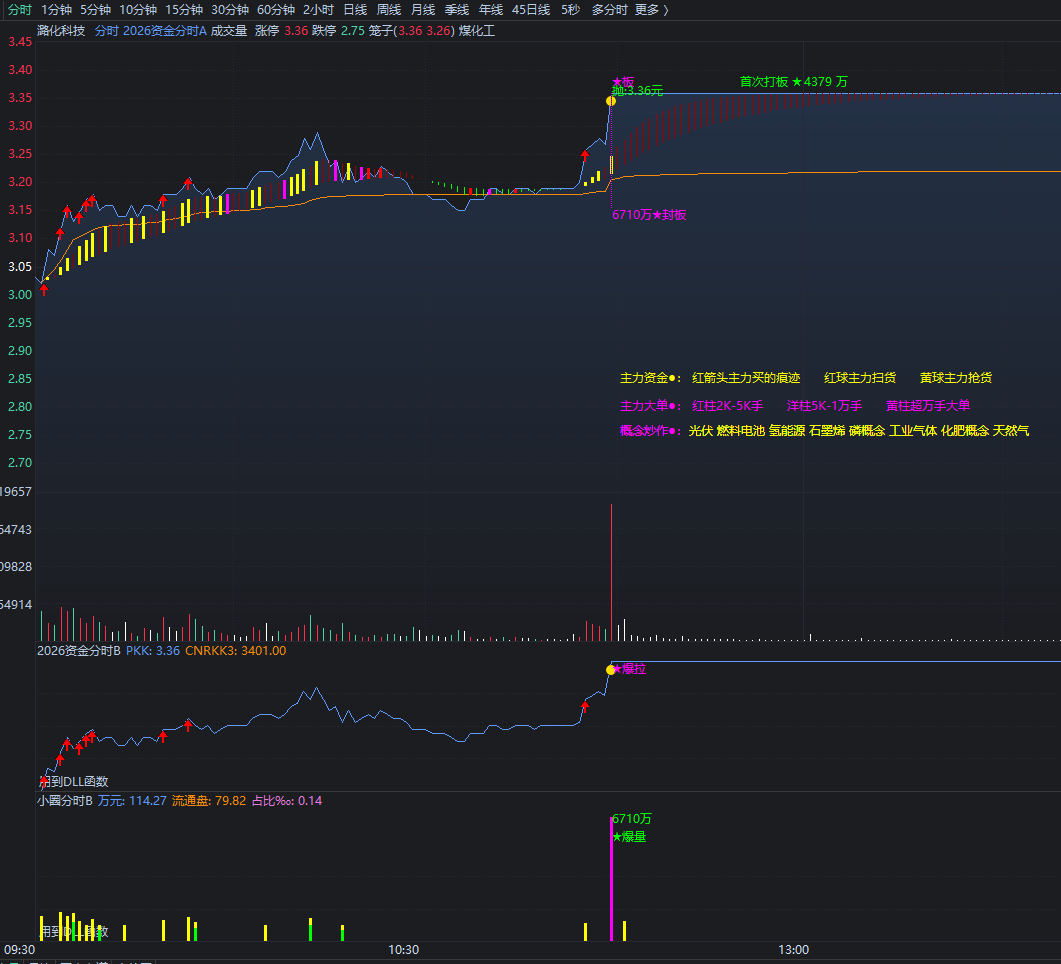This screenshot has width=1061, height=964.
Task: Select the 2小时 period tab
Action: tap(319, 9)
